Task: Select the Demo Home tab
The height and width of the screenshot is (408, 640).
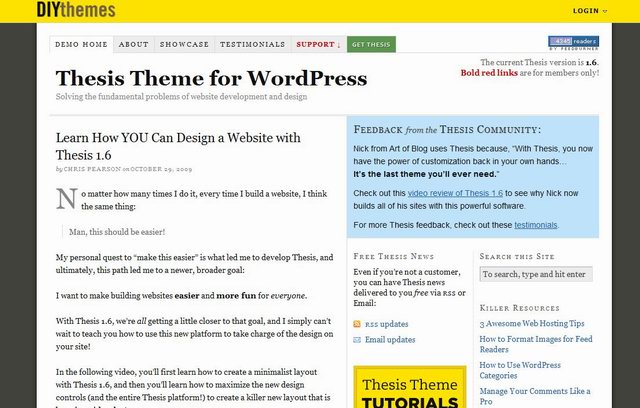Action: click(x=81, y=44)
